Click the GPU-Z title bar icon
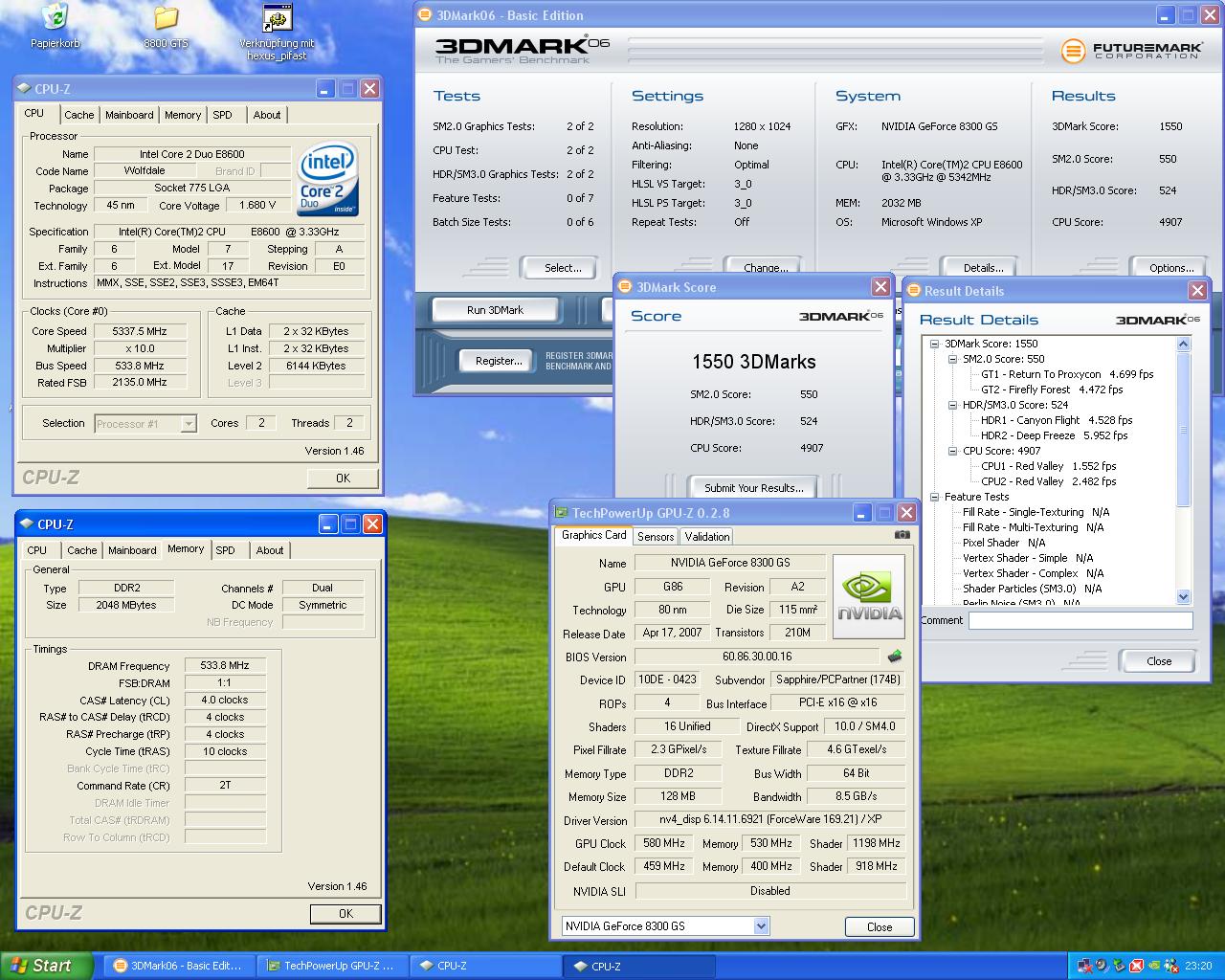This screenshot has height=980, width=1225. (563, 513)
